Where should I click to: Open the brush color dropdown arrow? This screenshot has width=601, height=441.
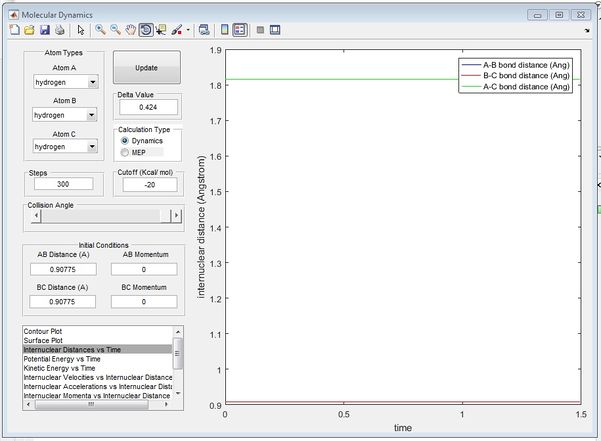(188, 30)
